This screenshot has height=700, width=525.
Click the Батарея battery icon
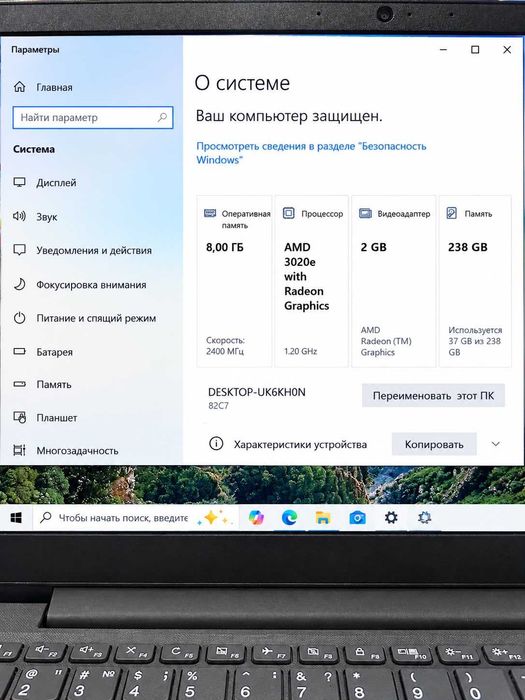19,351
